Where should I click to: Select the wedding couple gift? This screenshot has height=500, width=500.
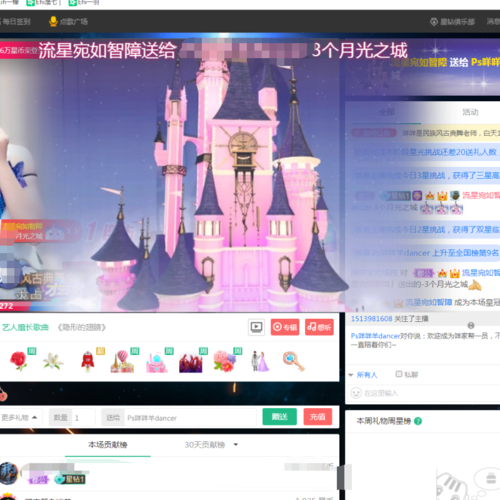260,362
